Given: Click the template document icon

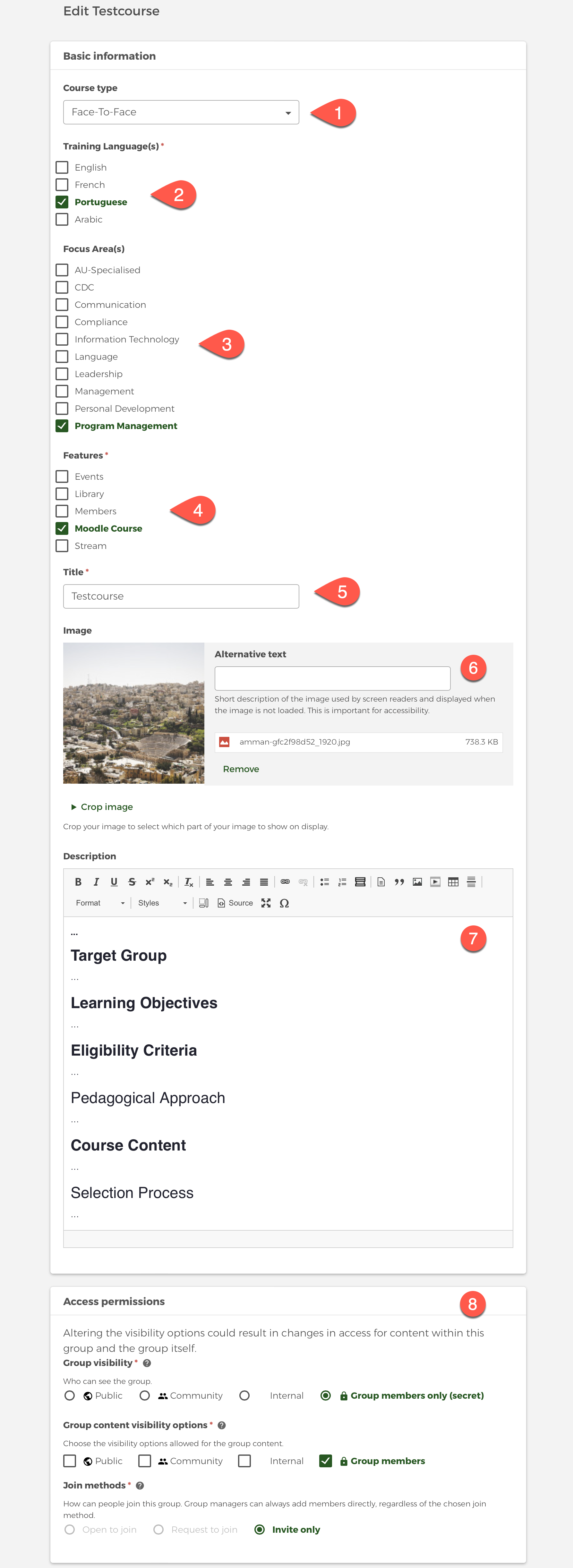Looking at the screenshot, I should click(x=381, y=882).
